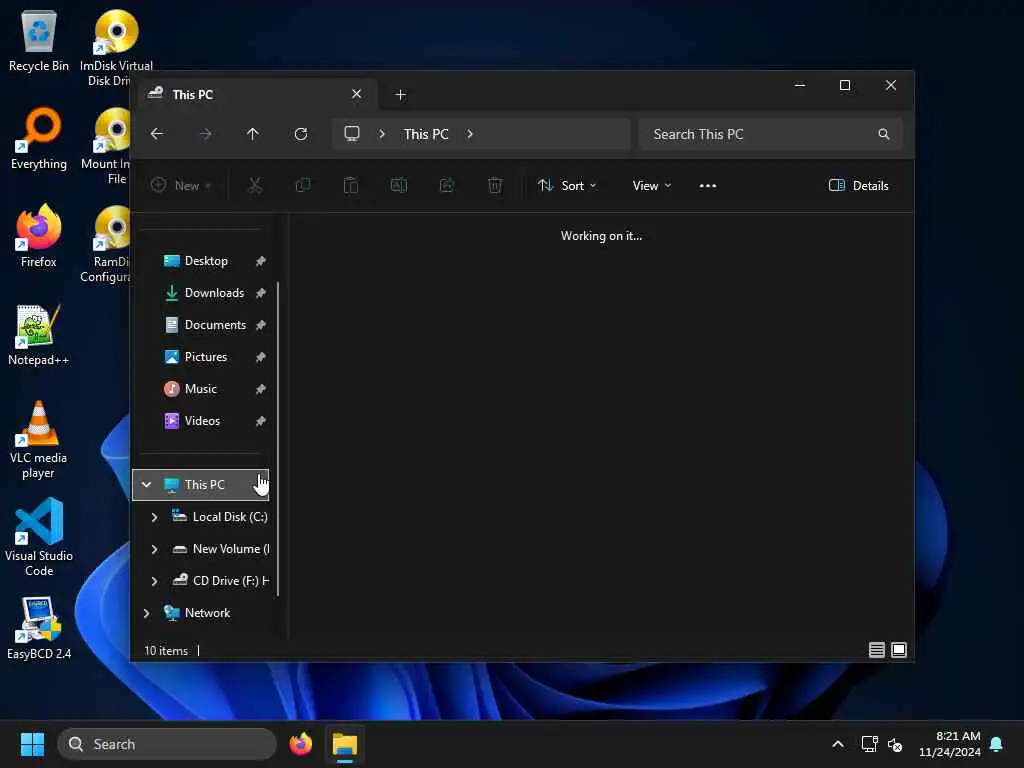1024x768 pixels.
Task: Toggle the Details pane
Action: [858, 185]
